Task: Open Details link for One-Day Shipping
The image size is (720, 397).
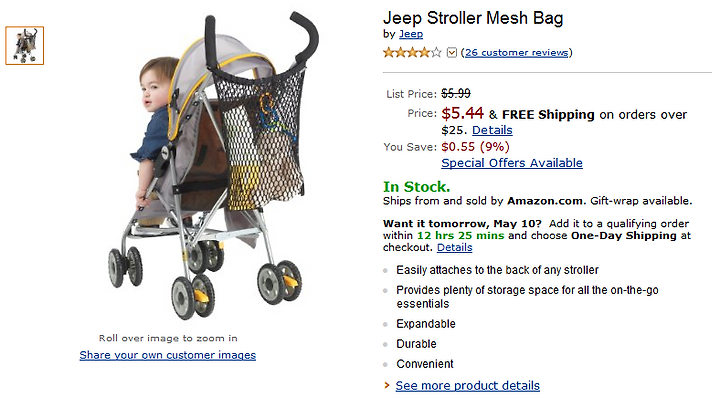Action: pyautogui.click(x=455, y=247)
